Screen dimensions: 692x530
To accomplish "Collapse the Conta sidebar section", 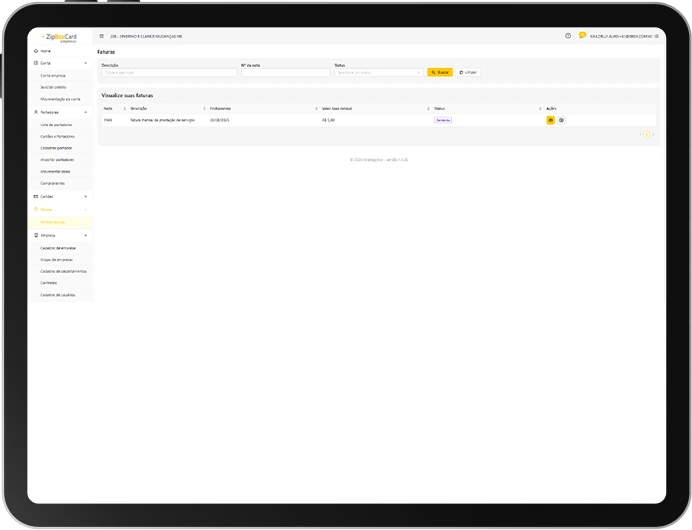I will 86,63.
